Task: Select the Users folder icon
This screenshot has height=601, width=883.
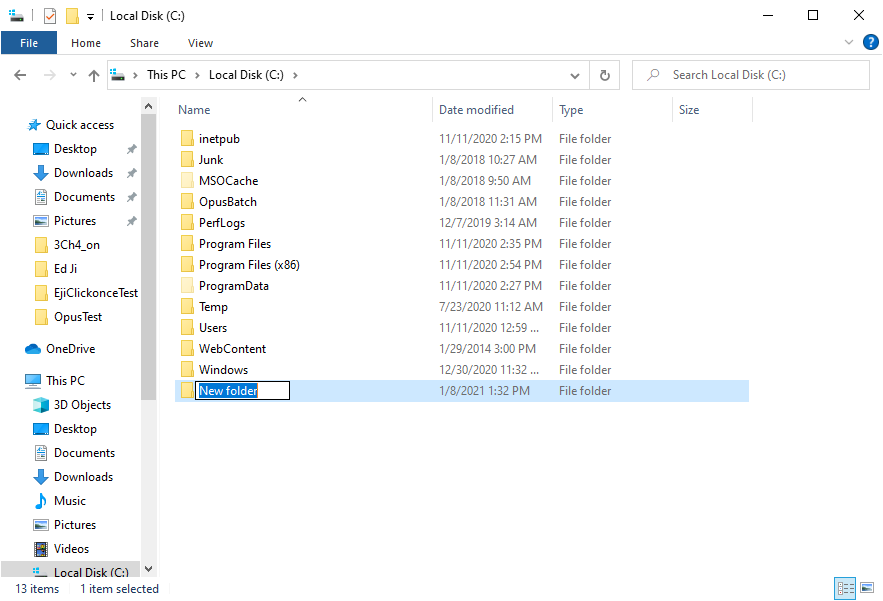Action: click(188, 327)
